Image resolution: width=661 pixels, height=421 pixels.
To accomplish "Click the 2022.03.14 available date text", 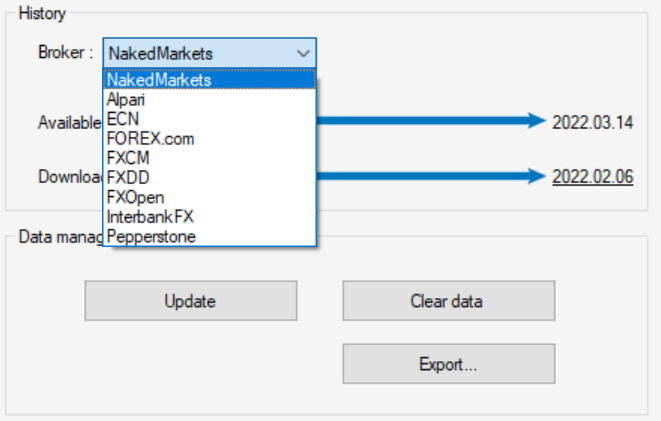I will click(x=593, y=123).
